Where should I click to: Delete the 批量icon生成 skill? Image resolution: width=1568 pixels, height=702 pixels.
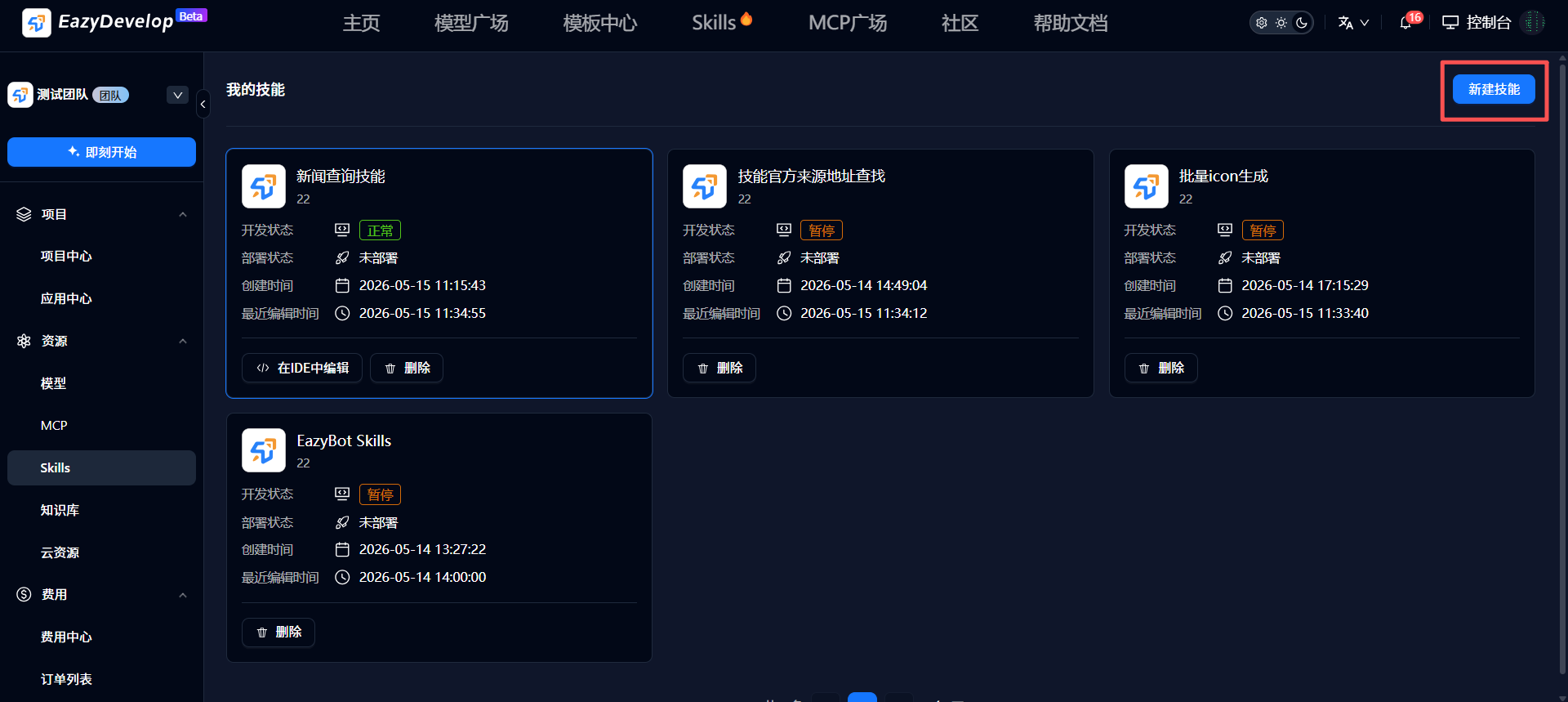[1160, 368]
